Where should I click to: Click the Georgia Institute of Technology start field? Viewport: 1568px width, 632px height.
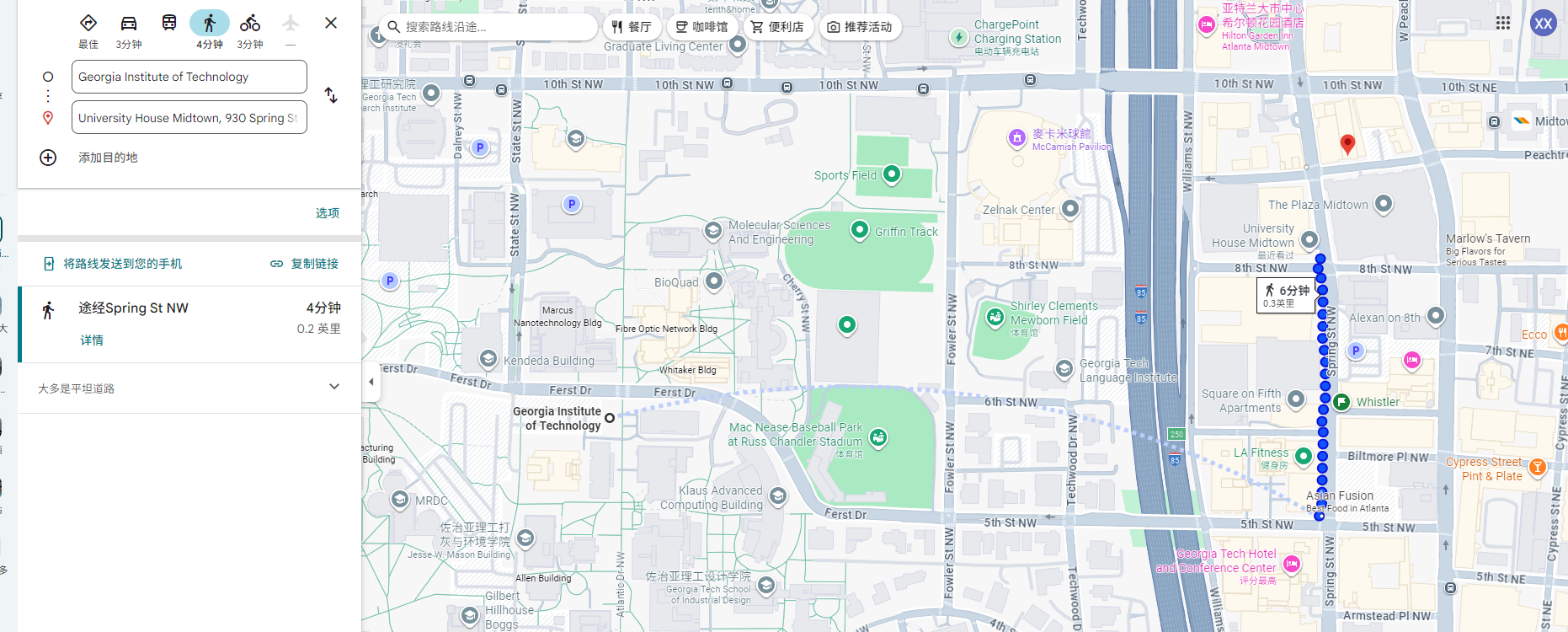click(x=189, y=77)
